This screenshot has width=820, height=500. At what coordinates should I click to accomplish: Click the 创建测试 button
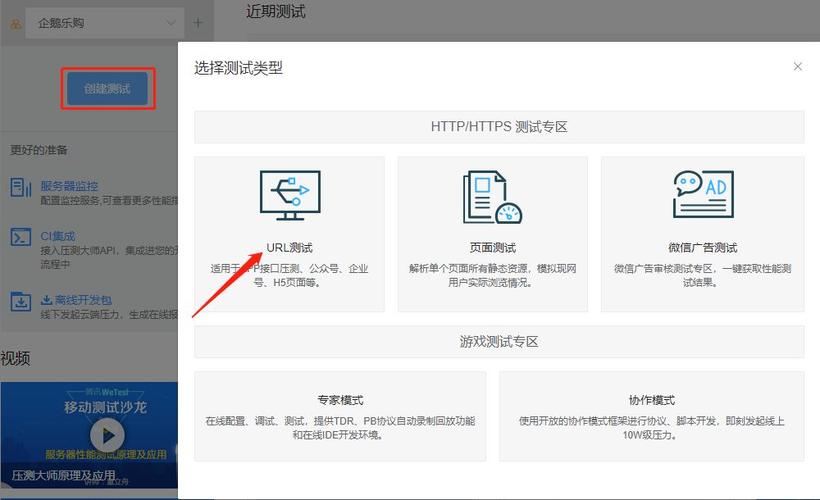(107, 88)
